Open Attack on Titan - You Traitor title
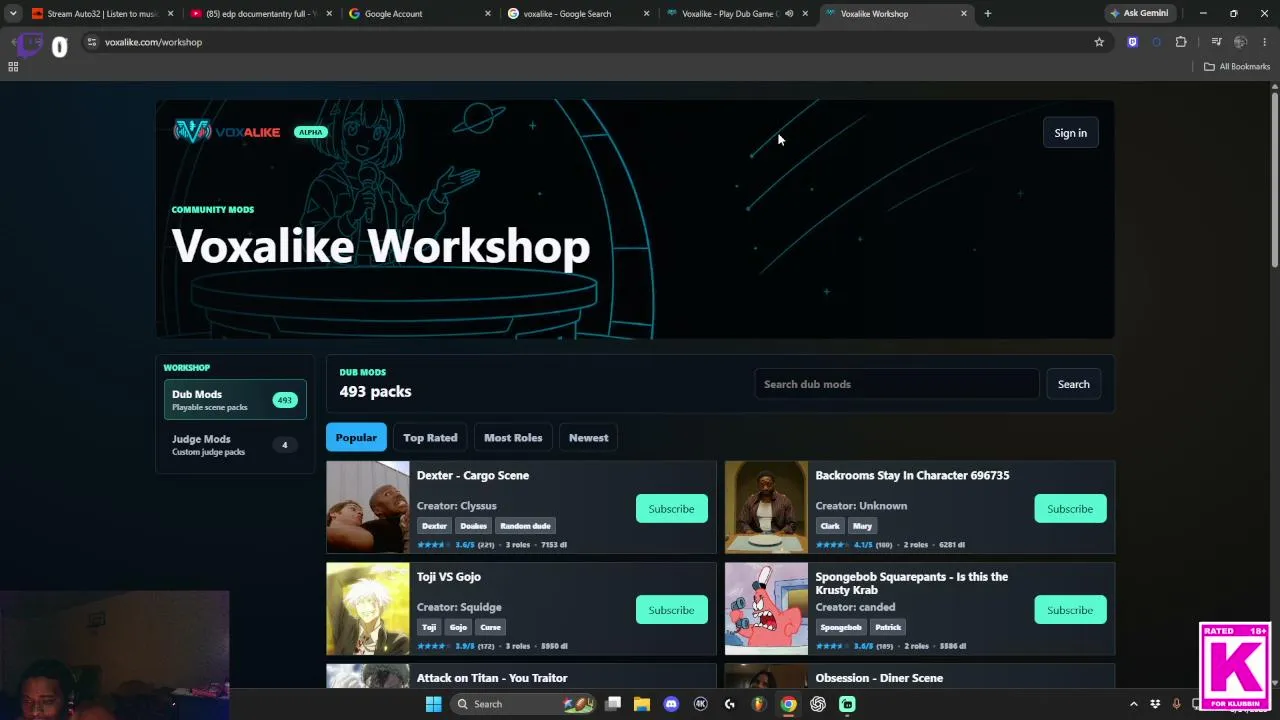 [492, 678]
